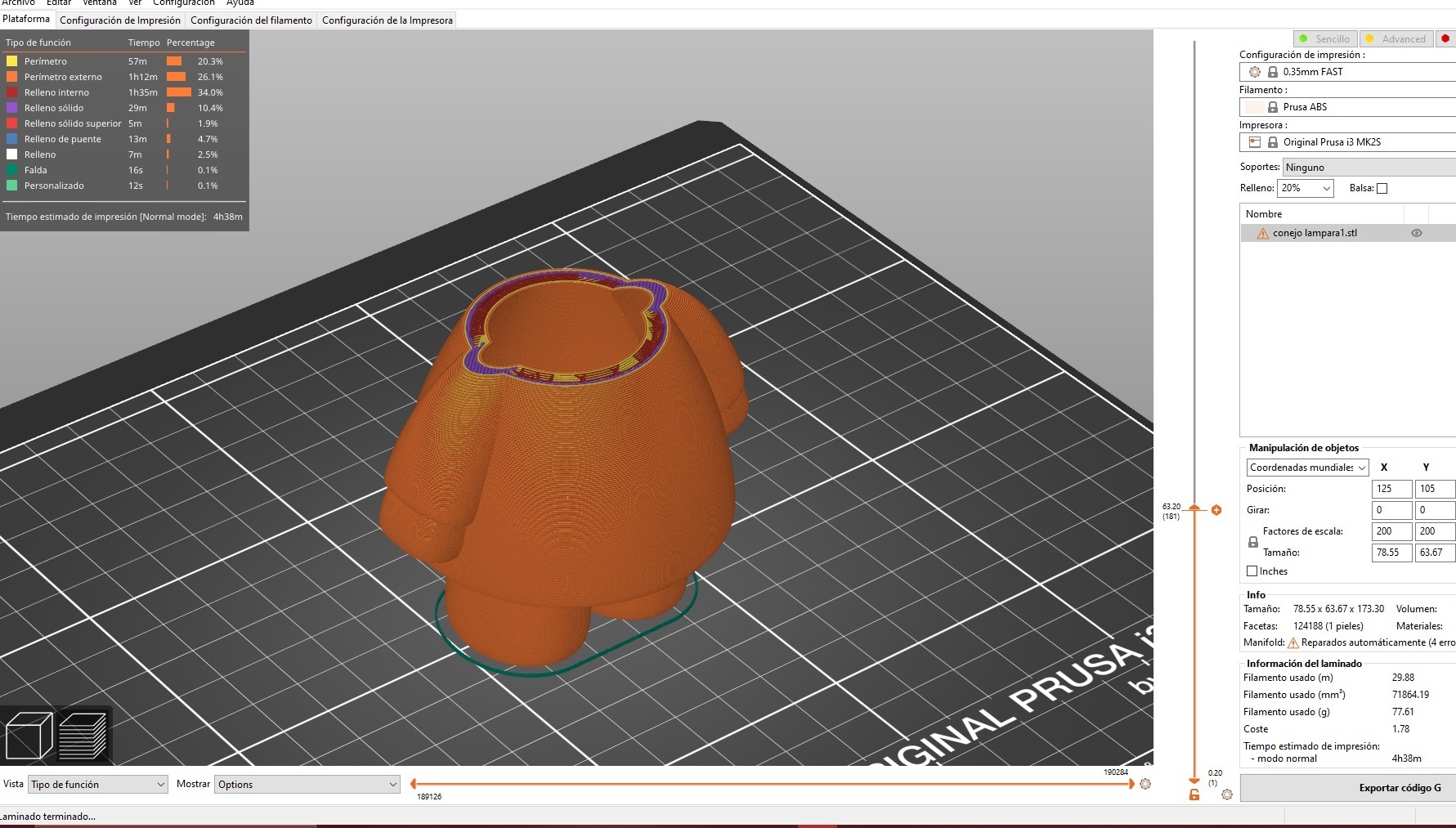Switch to the Configuración del filamento tab
Viewport: 1456px width, 828px height.
[x=250, y=20]
